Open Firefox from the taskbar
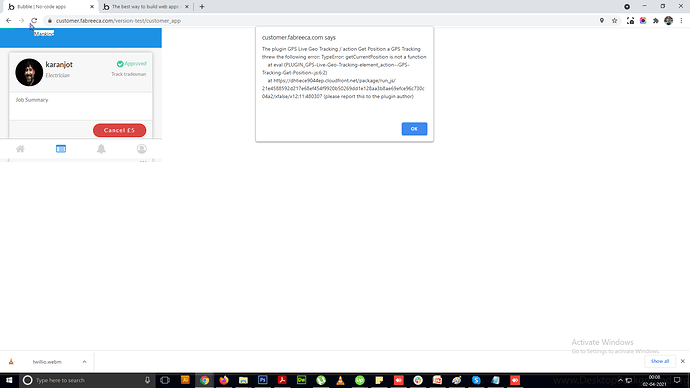The width and height of the screenshot is (690, 388). (224, 380)
